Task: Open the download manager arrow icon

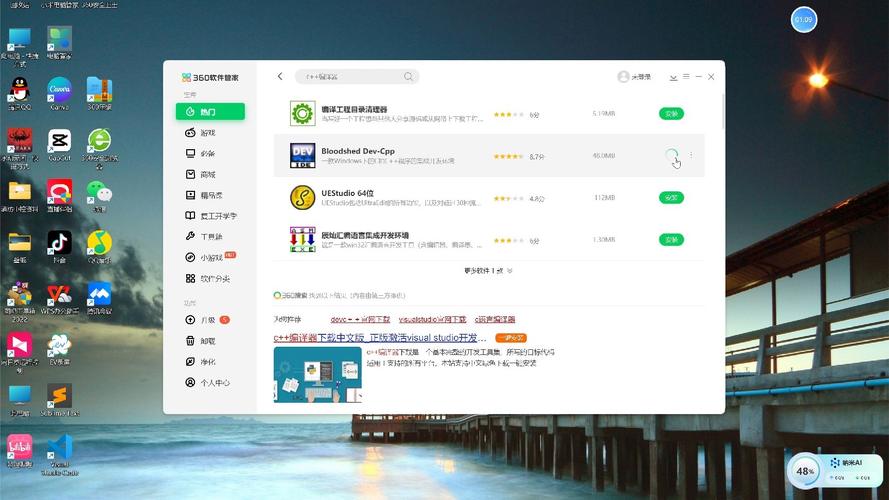Action: pyautogui.click(x=673, y=77)
